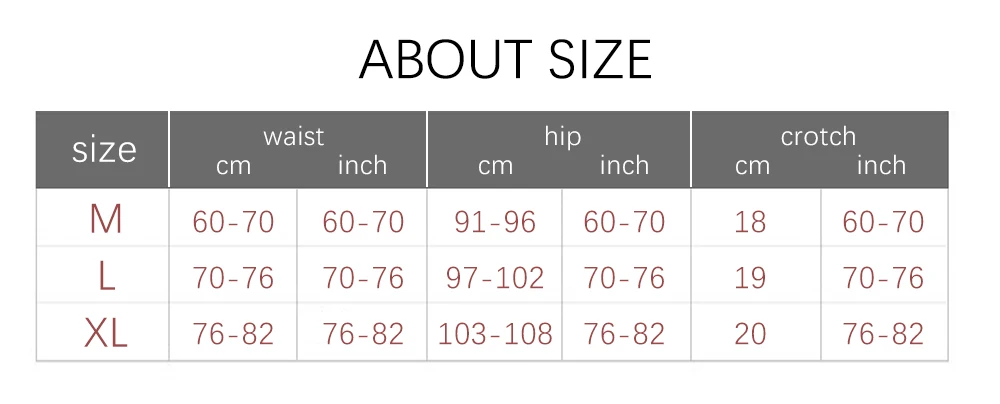Image resolution: width=1000 pixels, height=404 pixels.
Task: Click the inch label under waist
Action: click(x=362, y=165)
